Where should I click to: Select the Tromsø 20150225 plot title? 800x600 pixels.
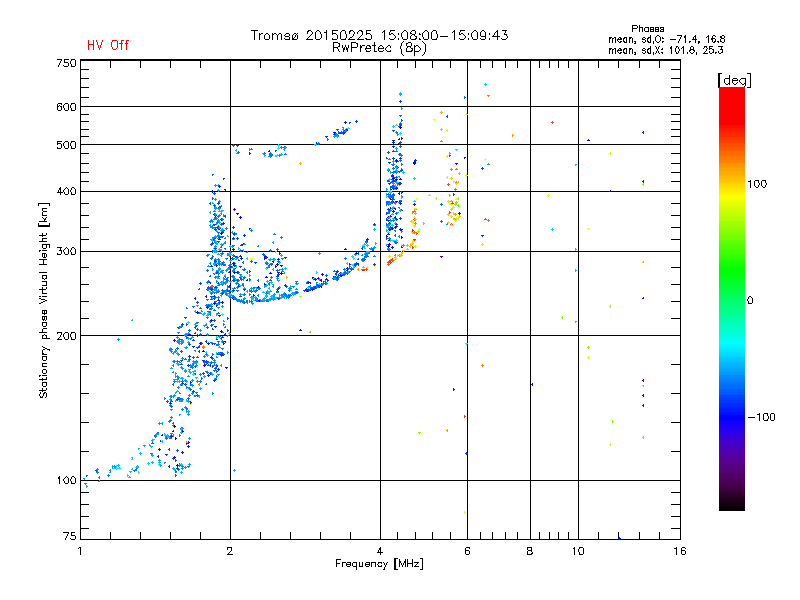pyautogui.click(x=379, y=35)
